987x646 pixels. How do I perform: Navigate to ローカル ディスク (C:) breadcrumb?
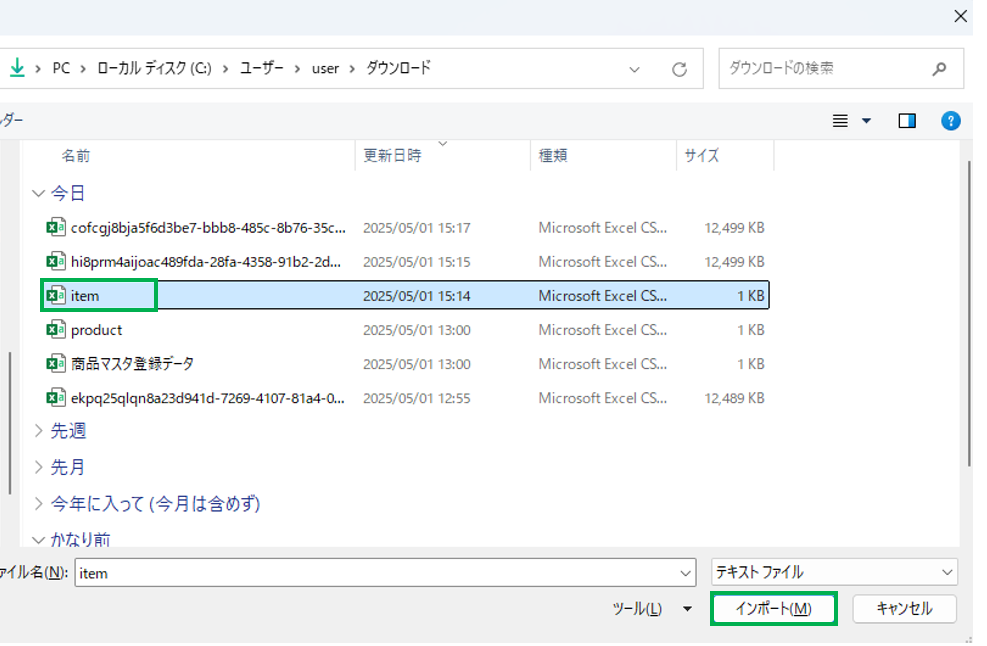pos(154,68)
